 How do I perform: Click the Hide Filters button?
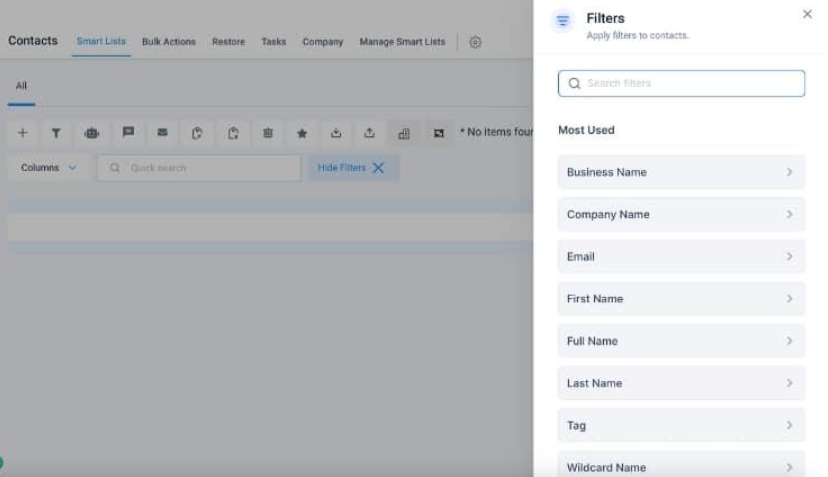point(352,167)
